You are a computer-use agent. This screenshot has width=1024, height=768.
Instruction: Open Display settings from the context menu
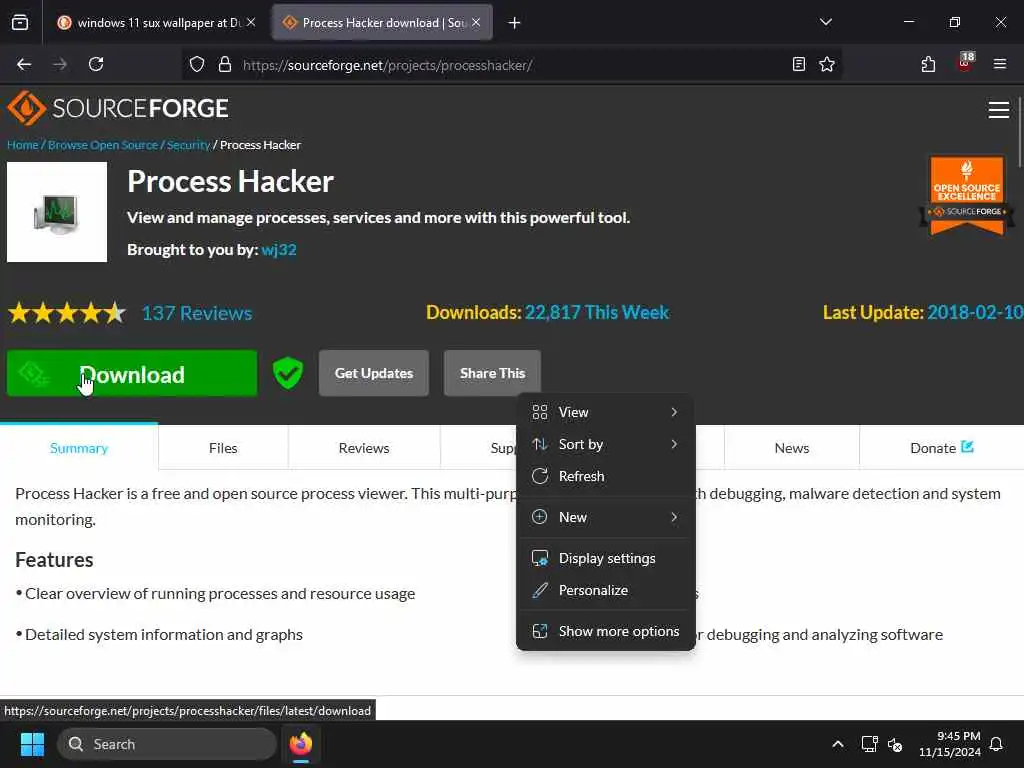click(x=605, y=558)
